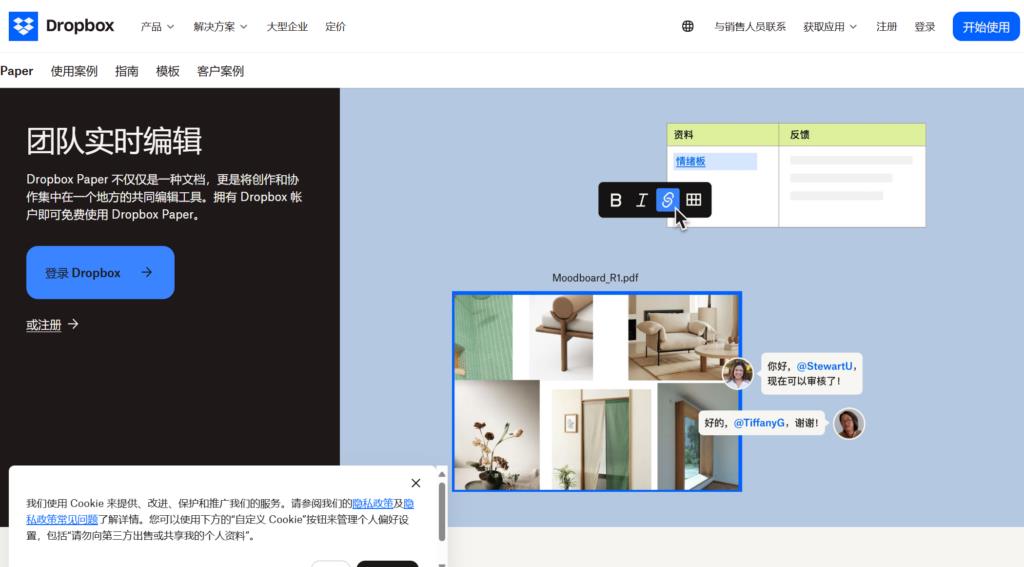
Task: Open the privacy policy FAQ link ending in 私政策常见问题
Action: [62, 519]
